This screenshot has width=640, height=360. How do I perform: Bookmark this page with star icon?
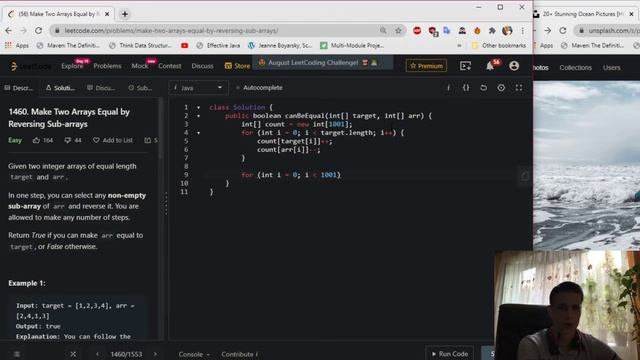coord(398,31)
